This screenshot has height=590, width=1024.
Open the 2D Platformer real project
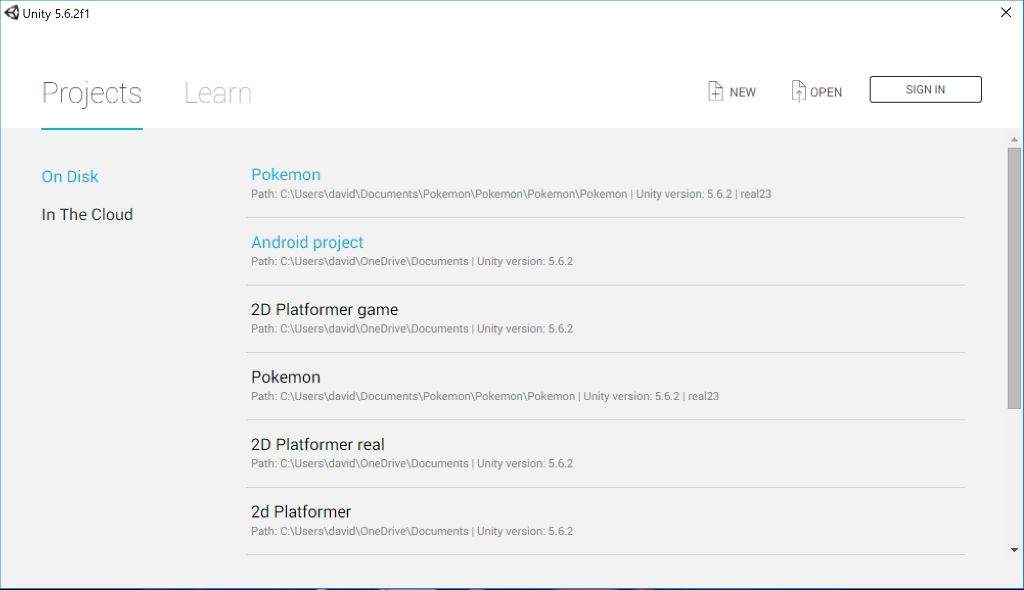[x=605, y=453]
